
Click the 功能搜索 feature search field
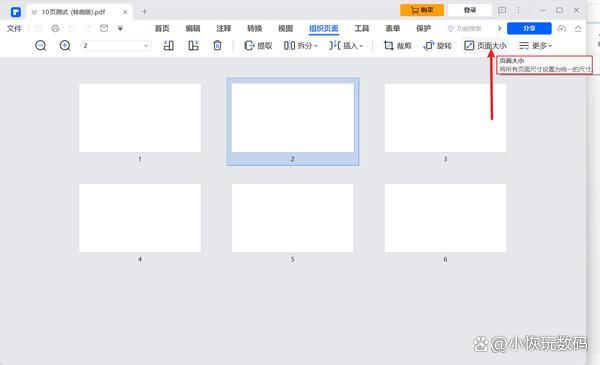(x=465, y=28)
